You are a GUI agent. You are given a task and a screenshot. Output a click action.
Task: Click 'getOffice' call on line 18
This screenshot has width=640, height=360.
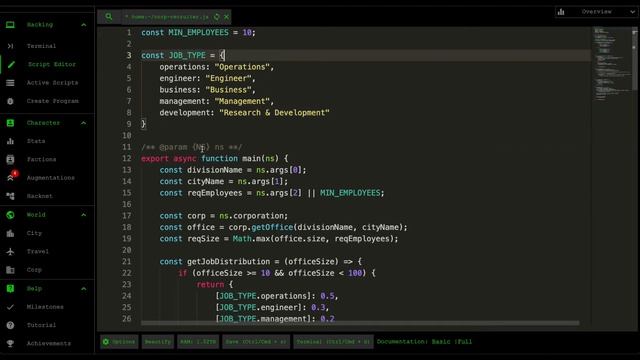pyautogui.click(x=272, y=227)
